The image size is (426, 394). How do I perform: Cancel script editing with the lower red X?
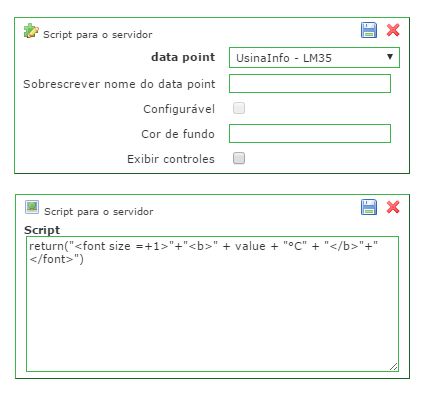(393, 207)
